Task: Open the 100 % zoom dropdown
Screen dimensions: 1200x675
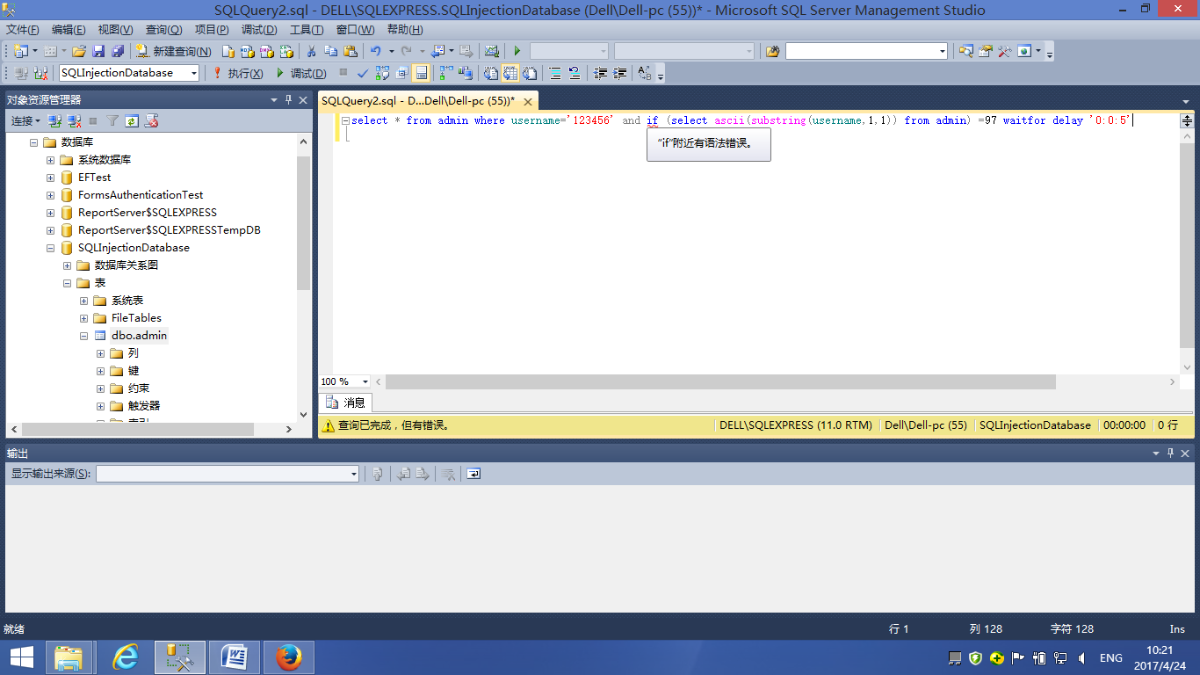Action: pos(365,382)
